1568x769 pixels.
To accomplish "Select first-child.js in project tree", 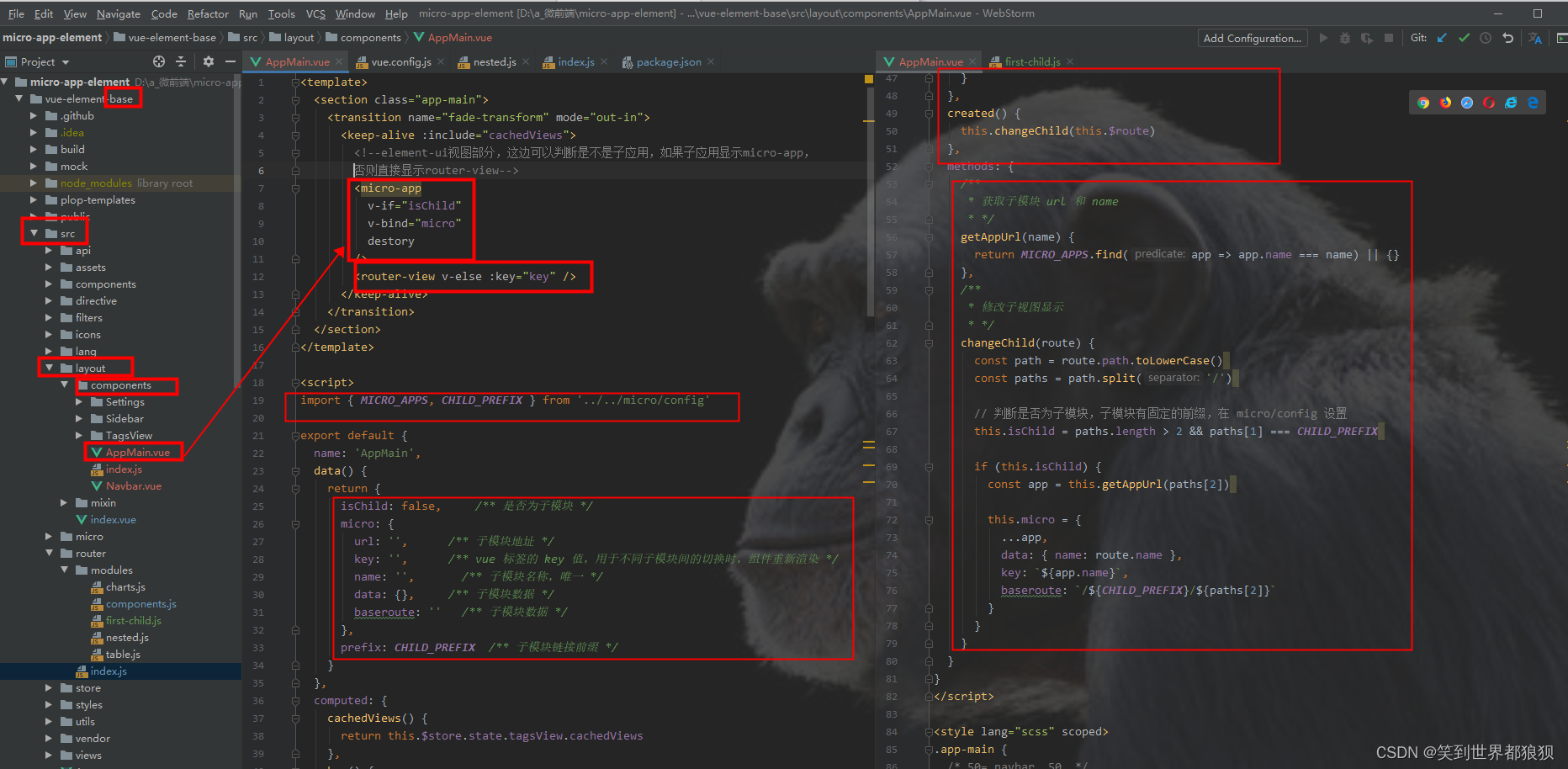I will (x=133, y=620).
